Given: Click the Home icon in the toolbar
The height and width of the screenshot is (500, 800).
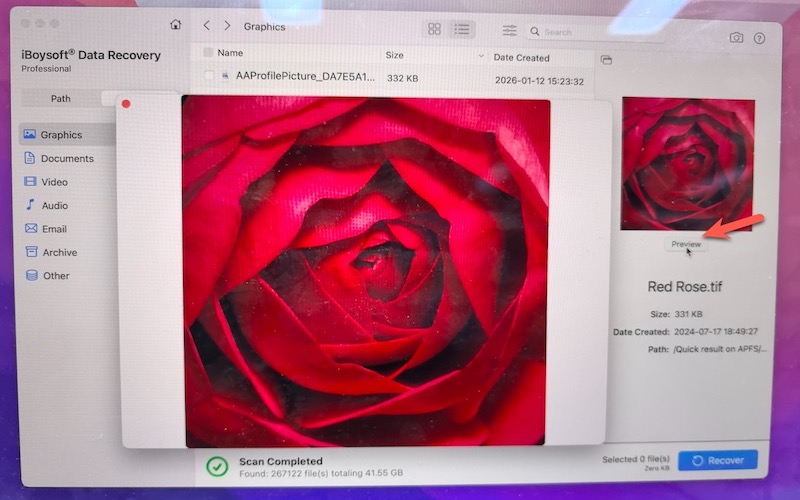Looking at the screenshot, I should (176, 25).
